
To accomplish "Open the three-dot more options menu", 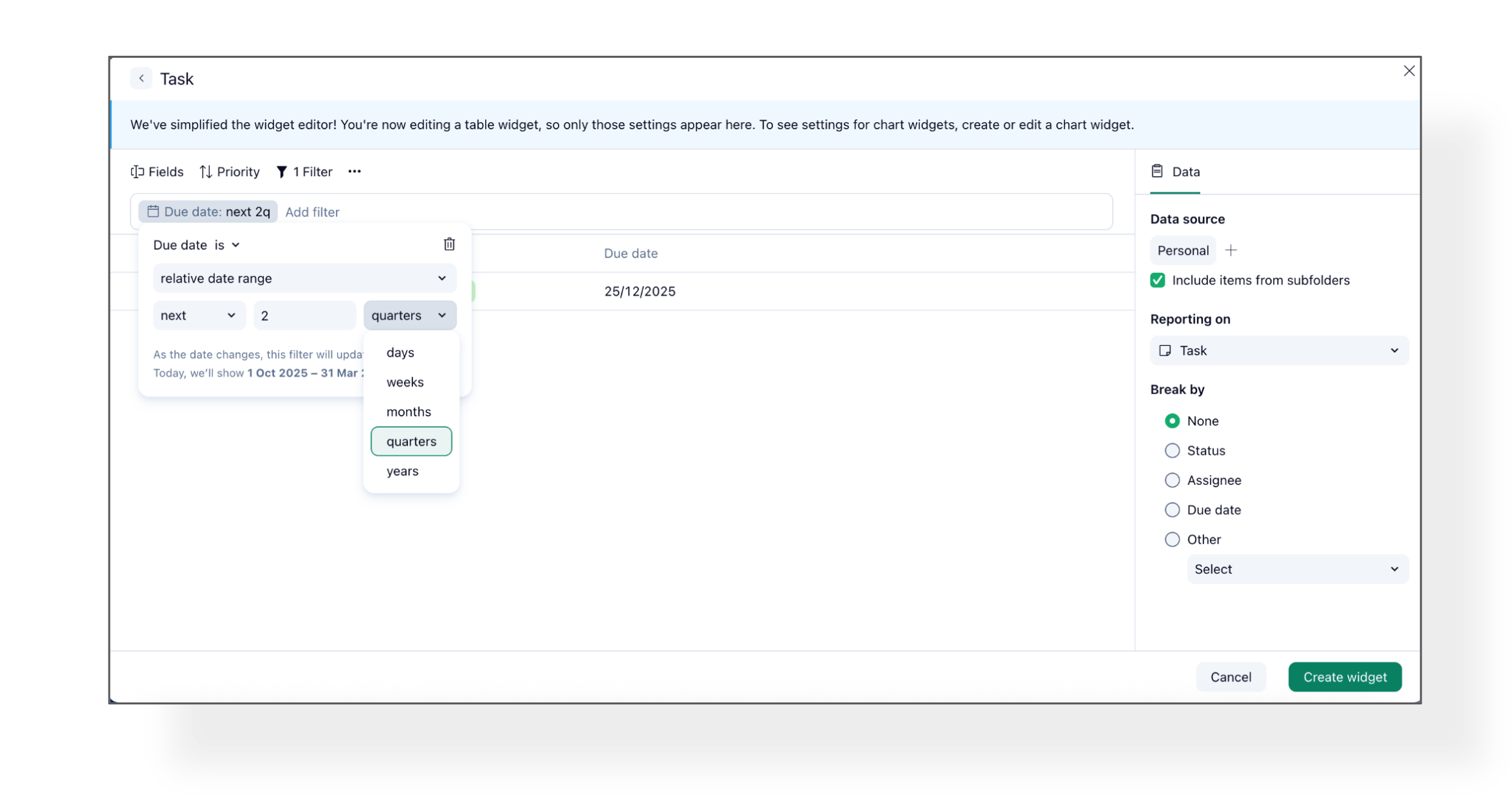I will point(354,172).
